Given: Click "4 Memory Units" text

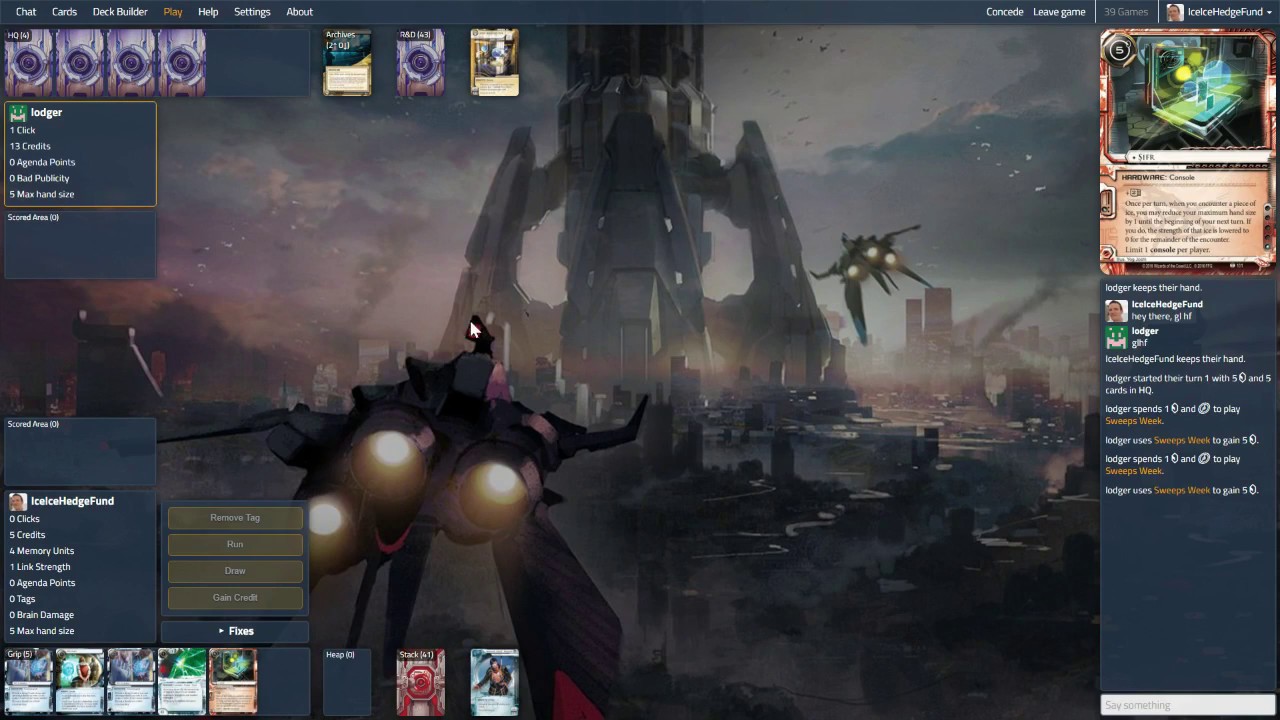Looking at the screenshot, I should (42, 551).
